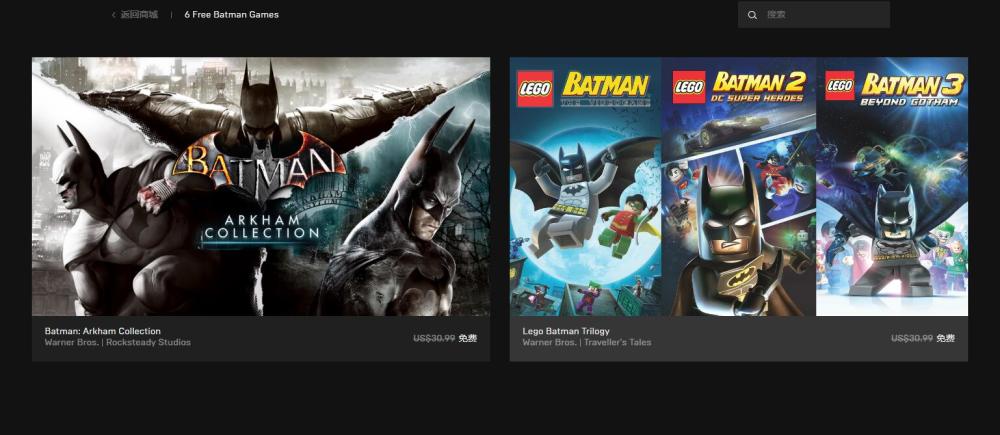Screen dimensions: 1000x435
Task: Return to store via 返回商城 link
Action: pos(139,15)
